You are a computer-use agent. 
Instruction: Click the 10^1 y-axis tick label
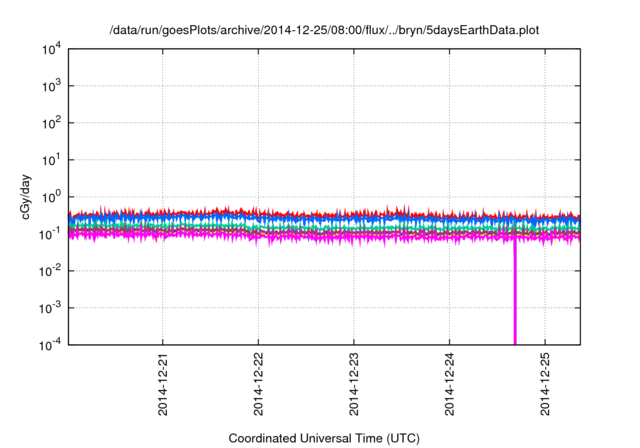pyautogui.click(x=51, y=161)
